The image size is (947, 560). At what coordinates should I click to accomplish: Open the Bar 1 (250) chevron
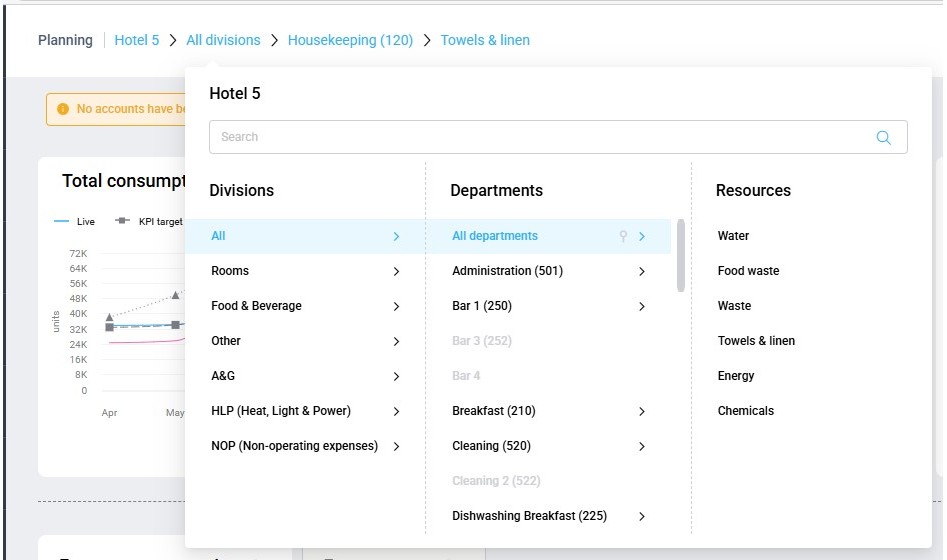[641, 306]
